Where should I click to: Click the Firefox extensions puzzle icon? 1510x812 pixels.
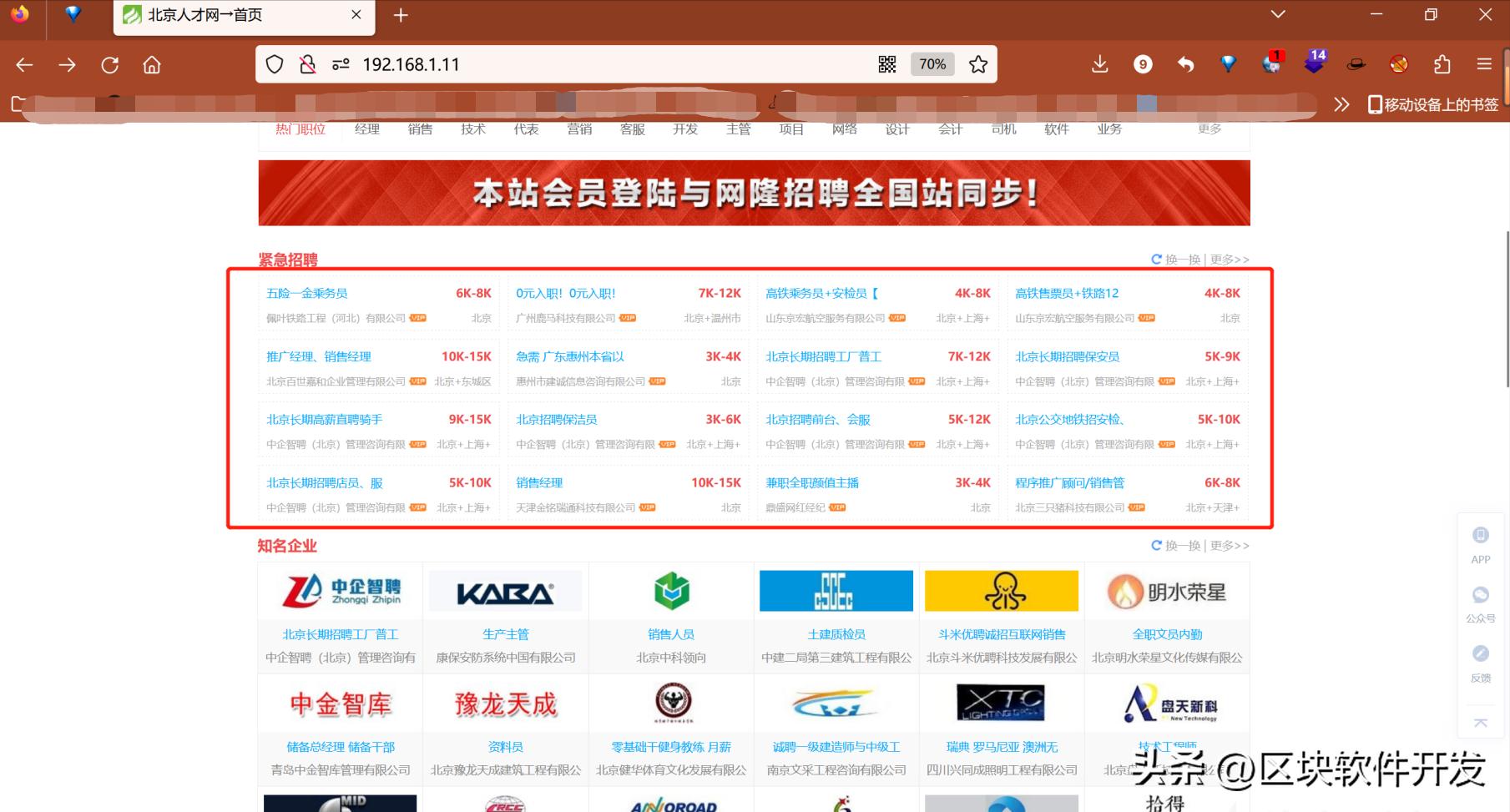pos(1442,63)
